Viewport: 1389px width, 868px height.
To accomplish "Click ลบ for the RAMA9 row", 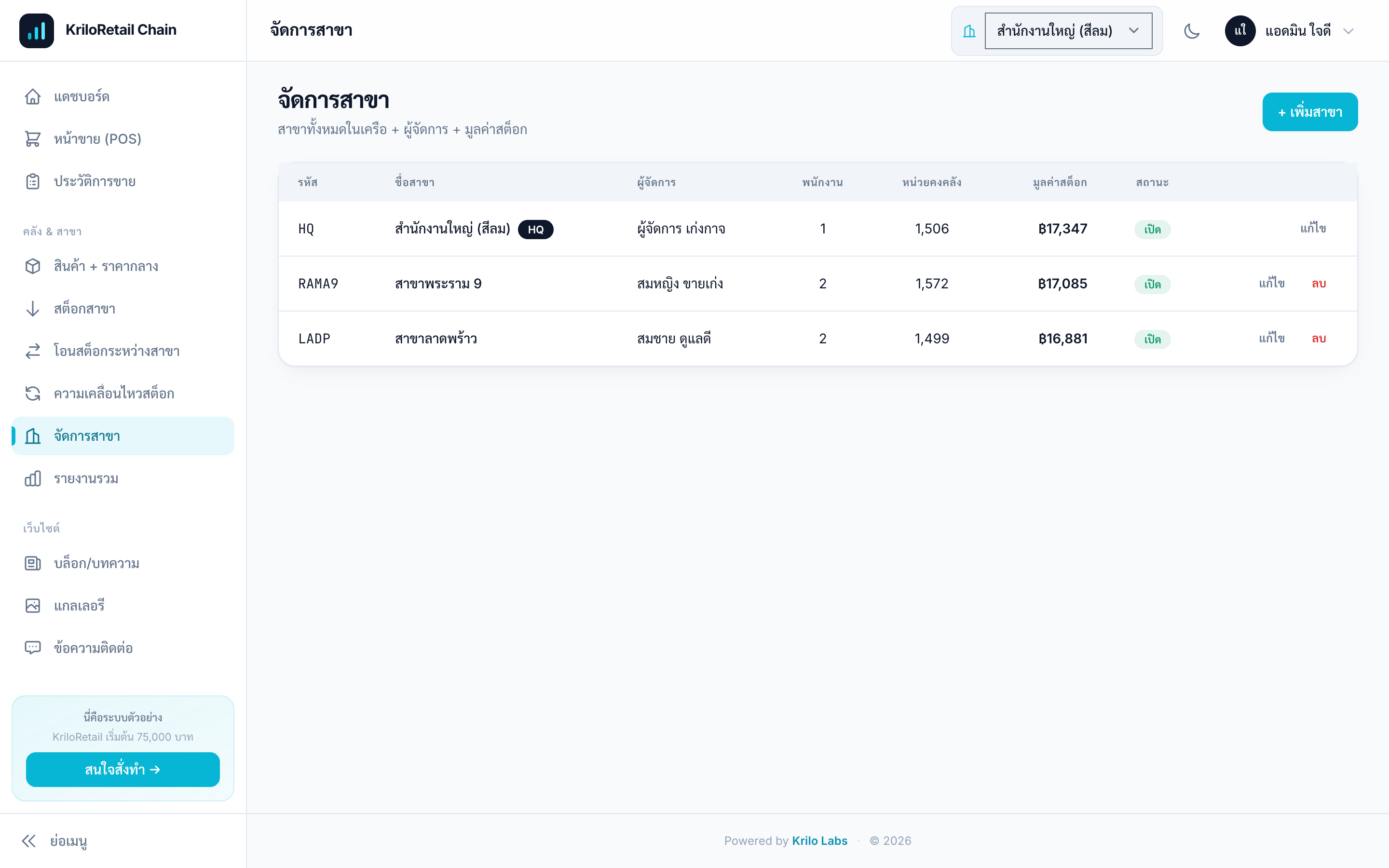I will (x=1319, y=284).
